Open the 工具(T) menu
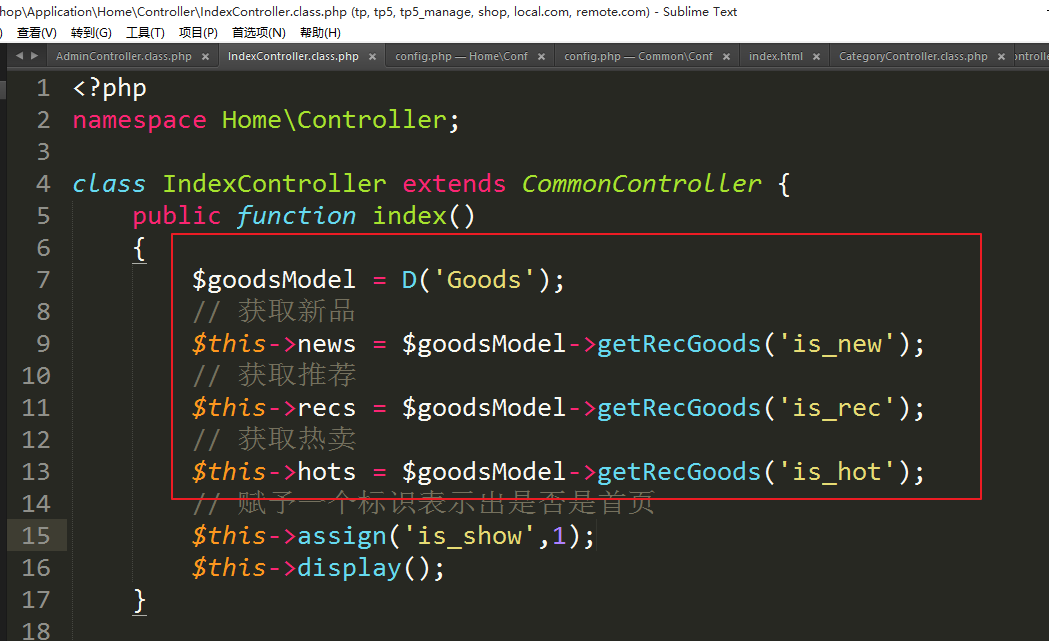 click(x=145, y=33)
